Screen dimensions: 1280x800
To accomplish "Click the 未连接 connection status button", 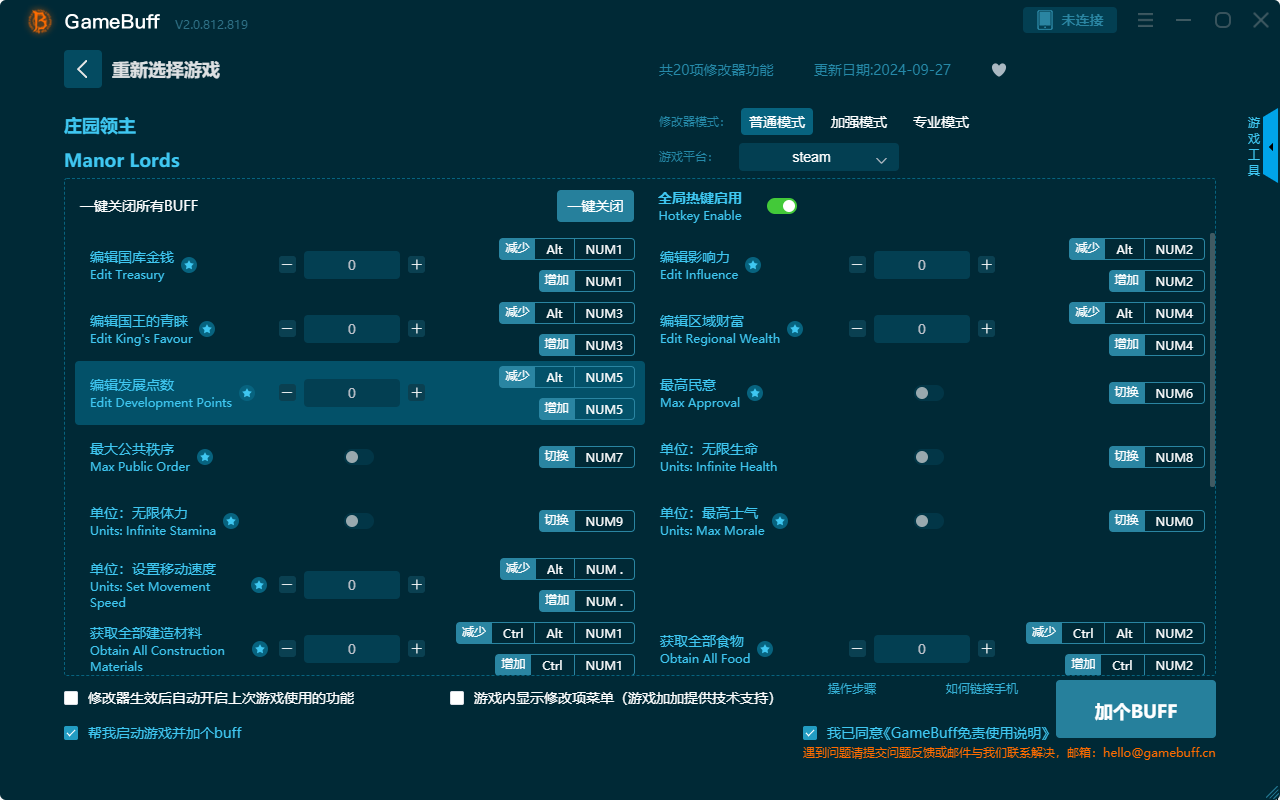I will click(x=1070, y=20).
